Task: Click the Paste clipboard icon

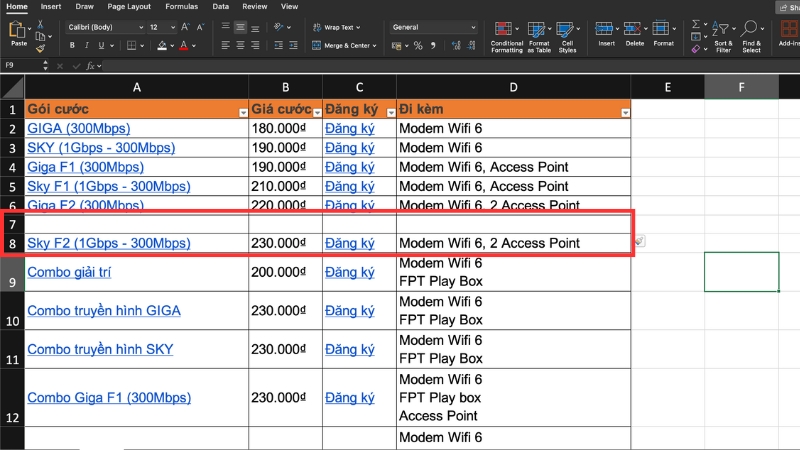Action: tap(18, 31)
